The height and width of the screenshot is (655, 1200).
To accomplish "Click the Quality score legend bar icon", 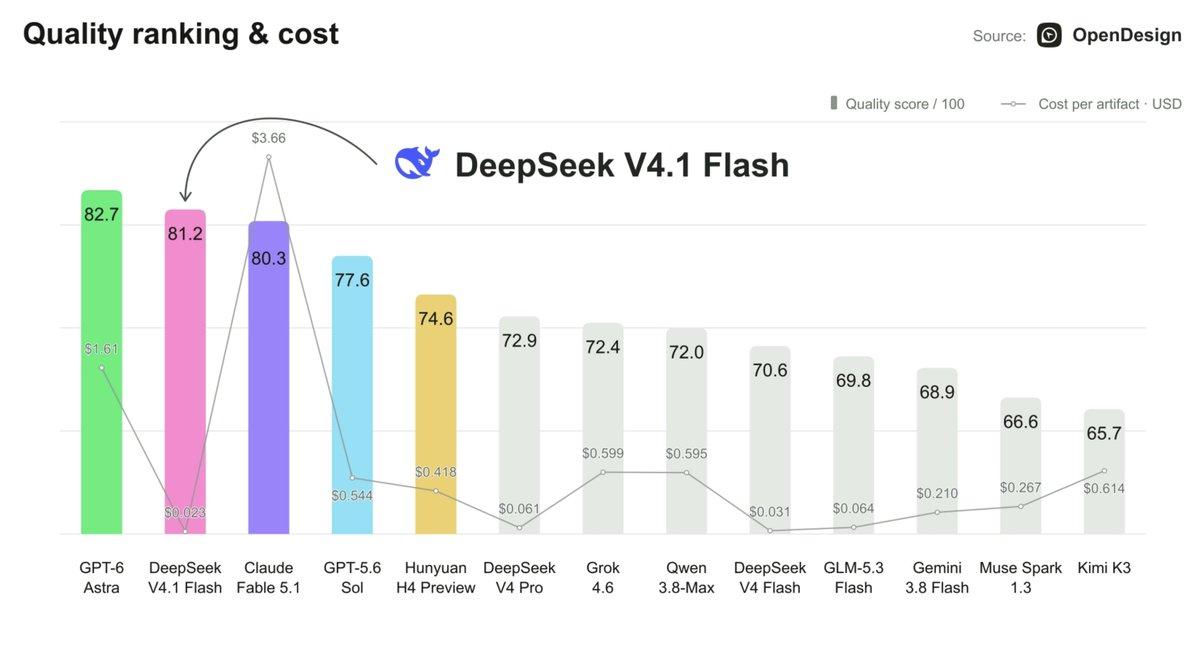I will click(834, 103).
